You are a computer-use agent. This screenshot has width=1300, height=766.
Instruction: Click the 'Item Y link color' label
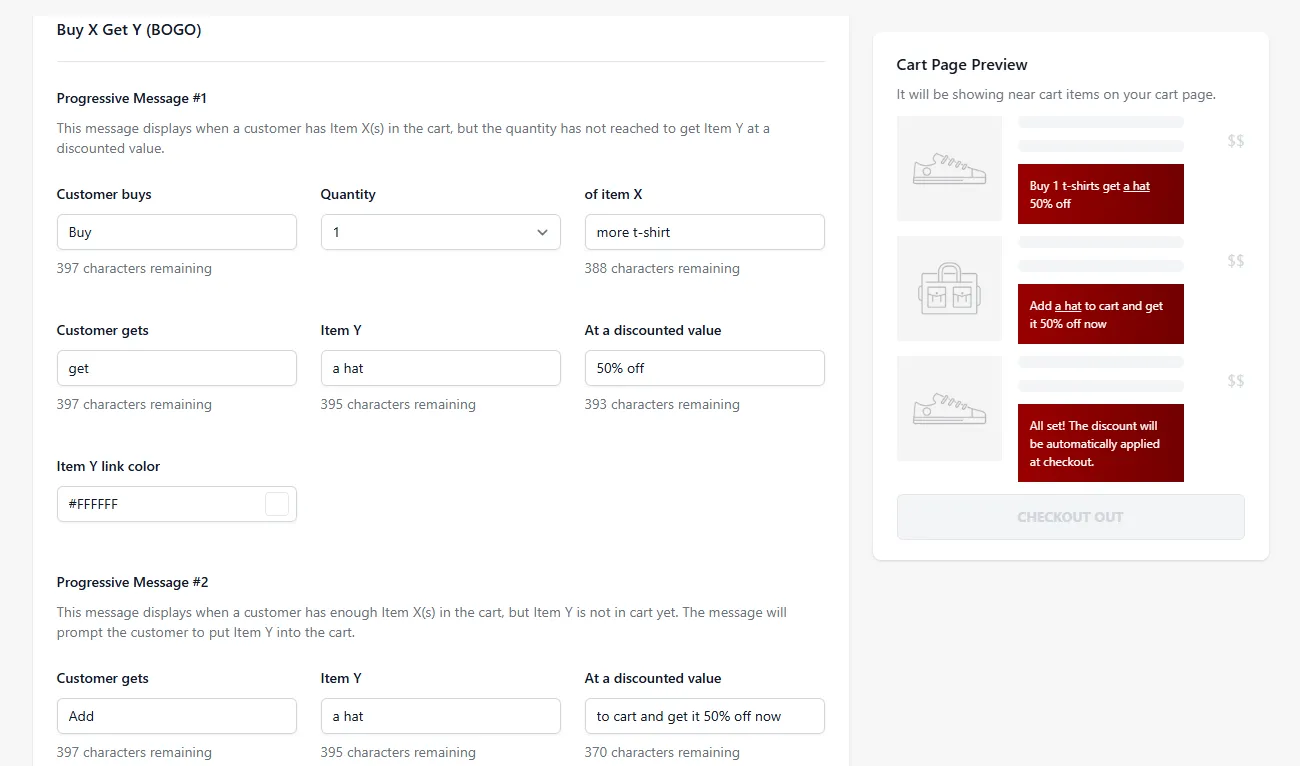108,466
